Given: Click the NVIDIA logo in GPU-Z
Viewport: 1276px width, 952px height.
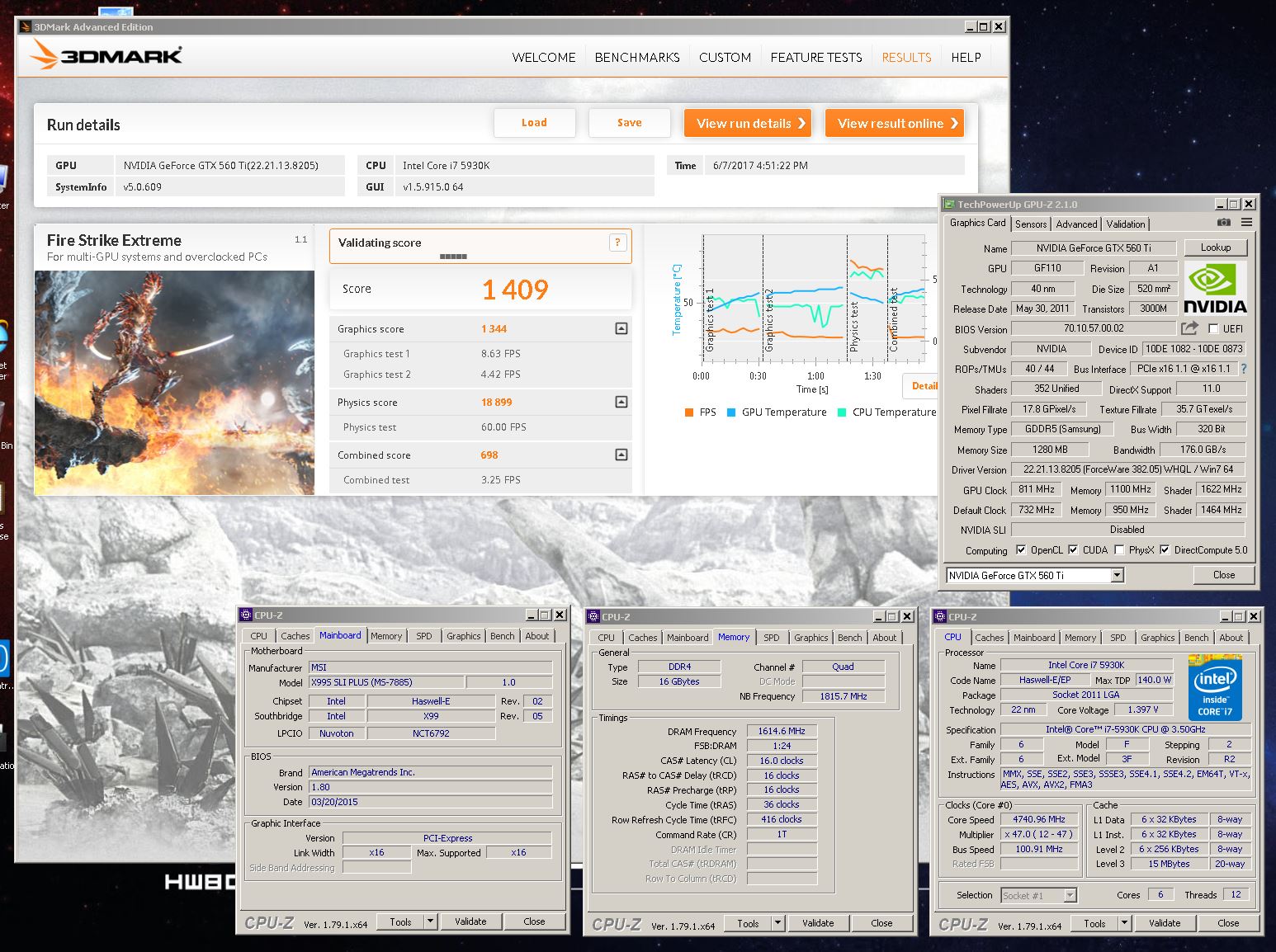Looking at the screenshot, I should click(x=1215, y=288).
